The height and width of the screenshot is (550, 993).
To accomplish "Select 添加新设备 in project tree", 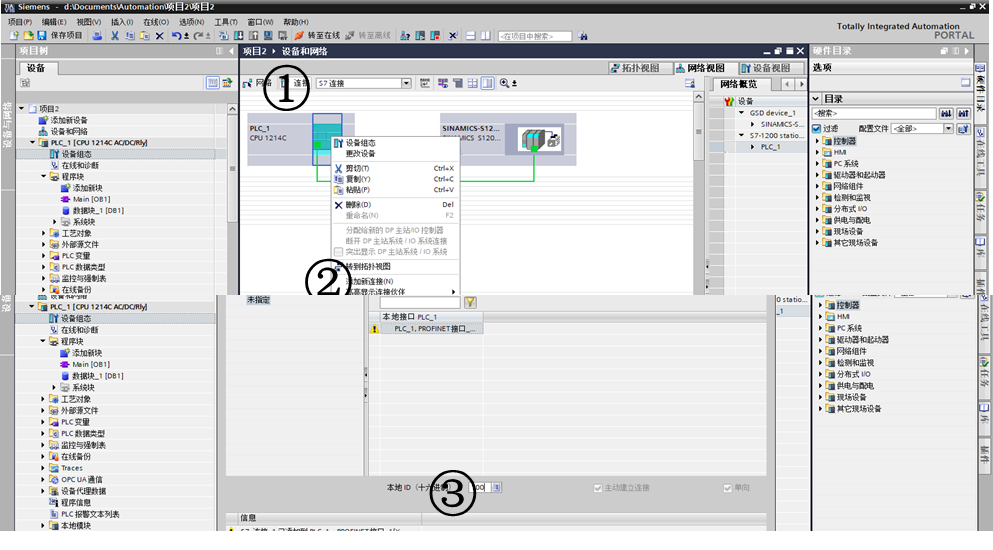I will 69,120.
